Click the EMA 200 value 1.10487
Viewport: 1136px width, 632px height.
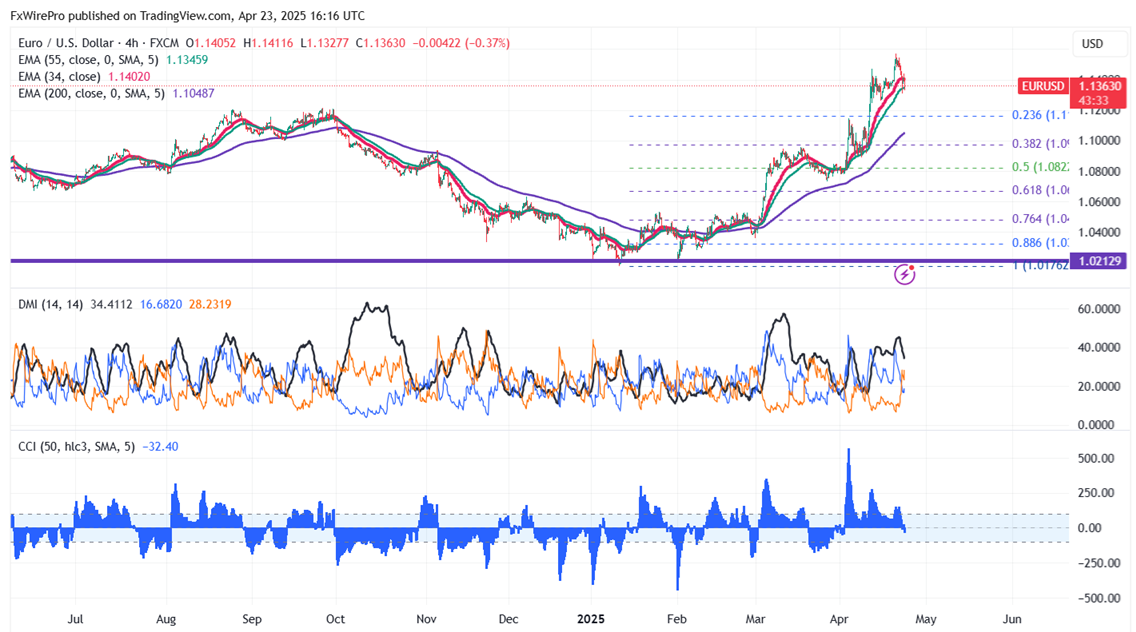click(193, 93)
